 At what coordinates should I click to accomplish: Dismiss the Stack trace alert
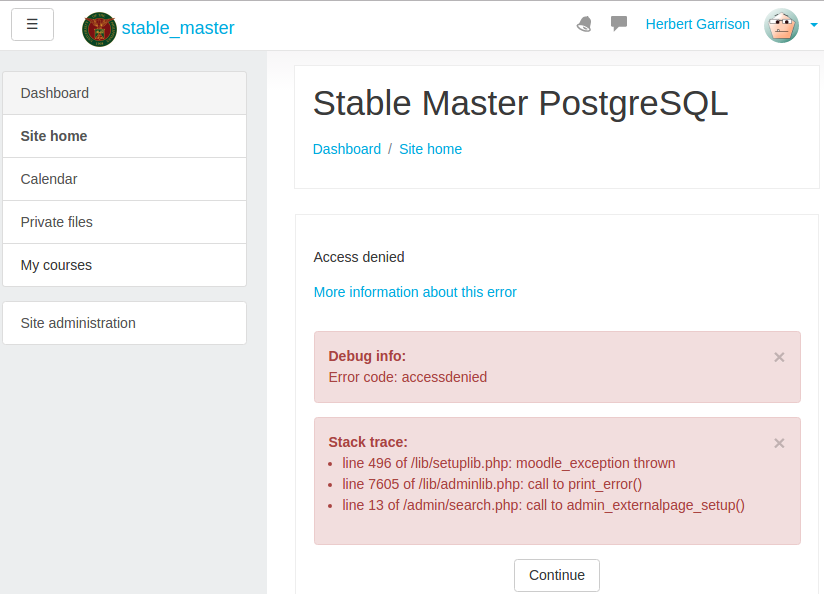pyautogui.click(x=779, y=443)
